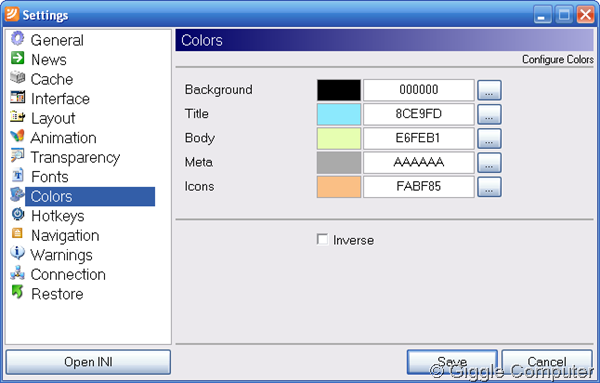Viewport: 600px width, 383px height.
Task: Click the News green arrow icon
Action: 17,58
